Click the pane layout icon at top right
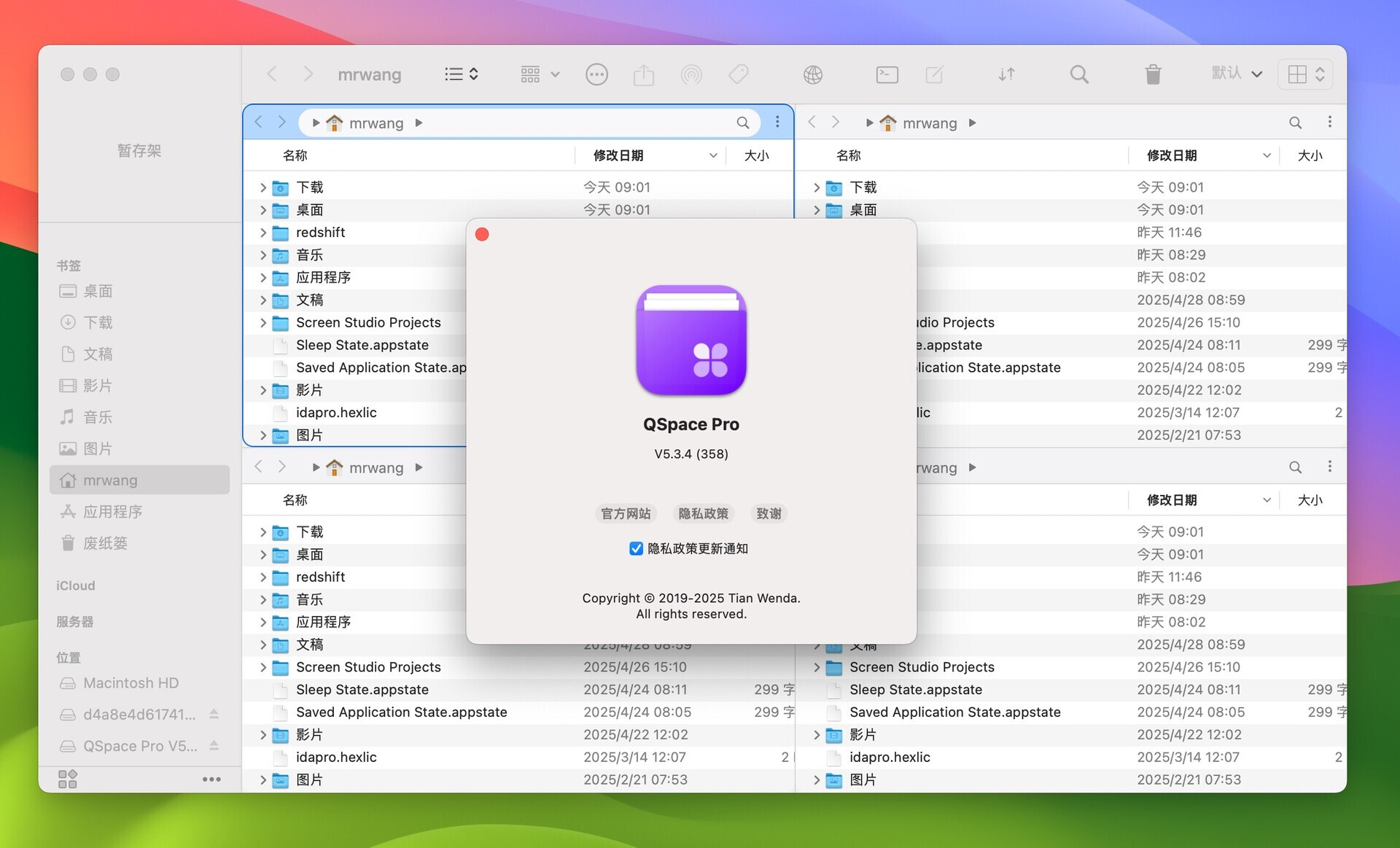This screenshot has width=1400, height=848. coord(1304,74)
